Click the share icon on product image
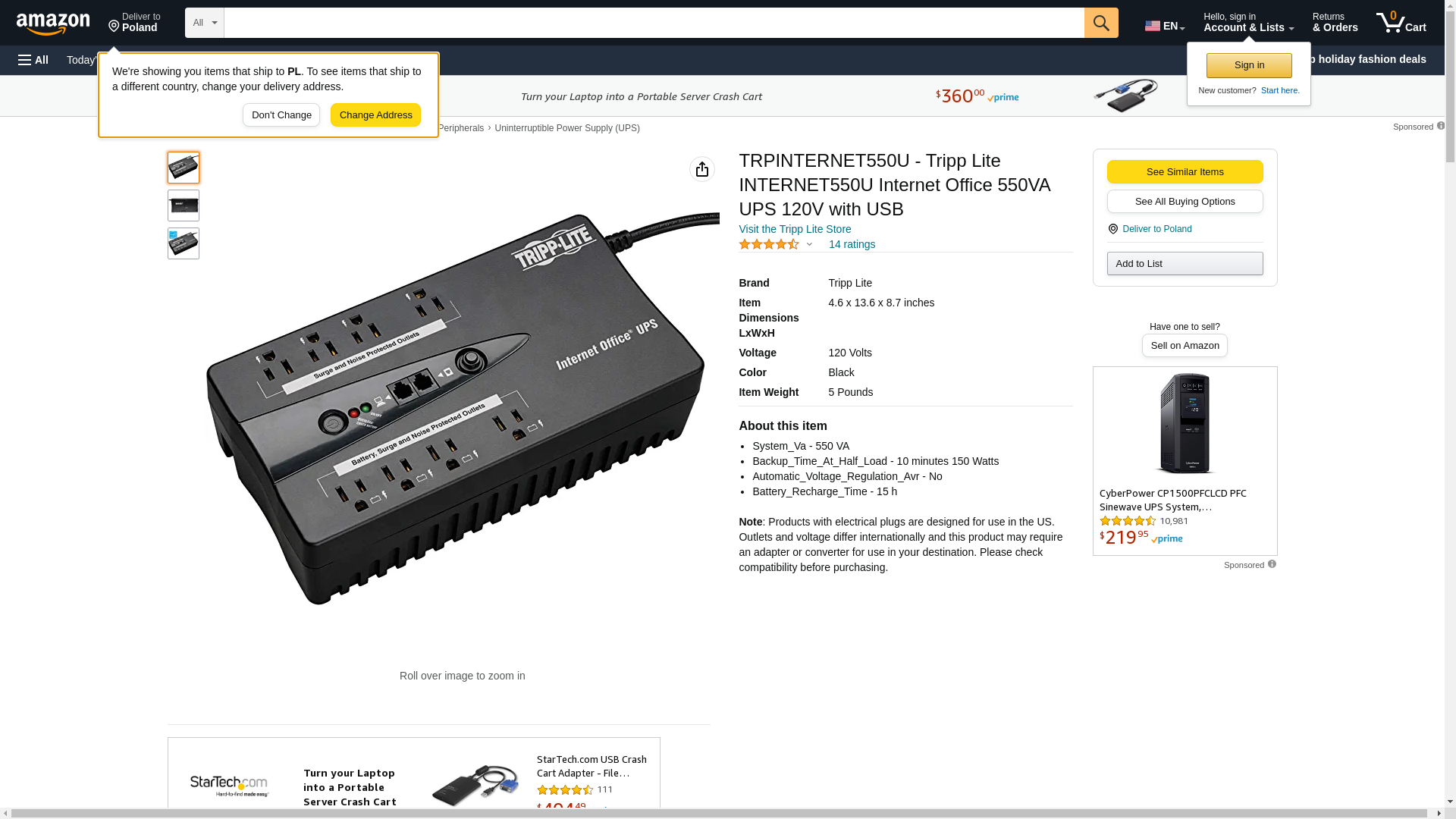This screenshot has width=1456, height=819. (x=702, y=169)
